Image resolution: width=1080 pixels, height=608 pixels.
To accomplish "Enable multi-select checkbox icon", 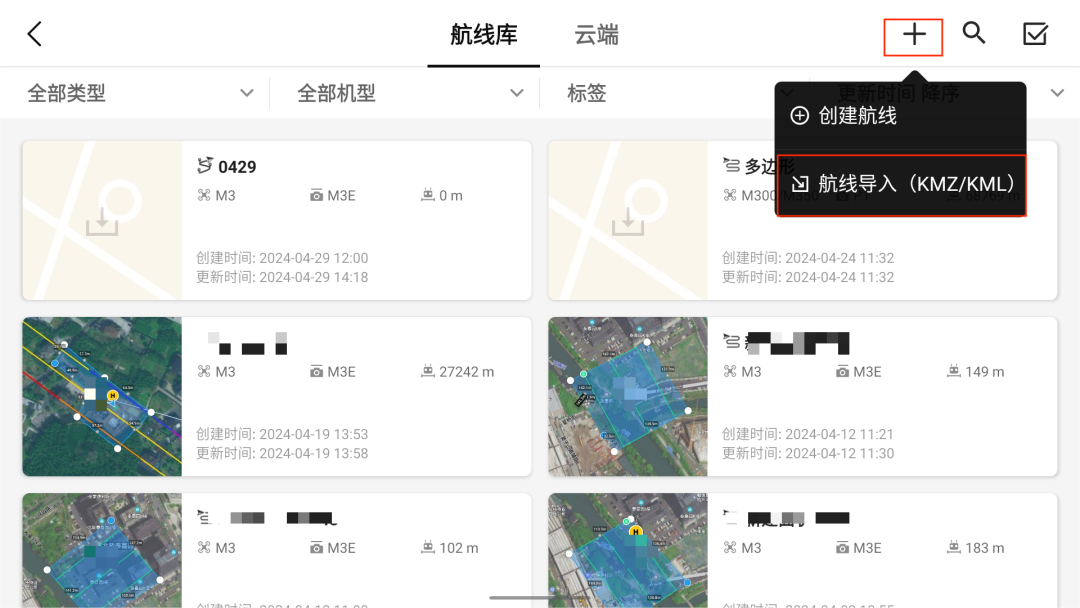I will tap(1035, 34).
